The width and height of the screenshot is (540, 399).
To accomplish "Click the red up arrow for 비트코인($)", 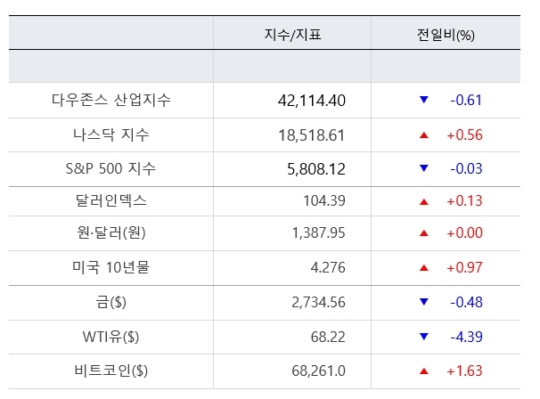I will pyautogui.click(x=424, y=371).
